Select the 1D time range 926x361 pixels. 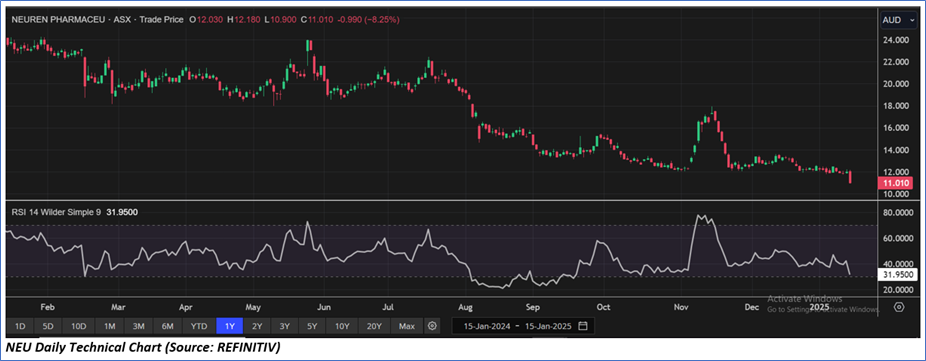tap(20, 326)
